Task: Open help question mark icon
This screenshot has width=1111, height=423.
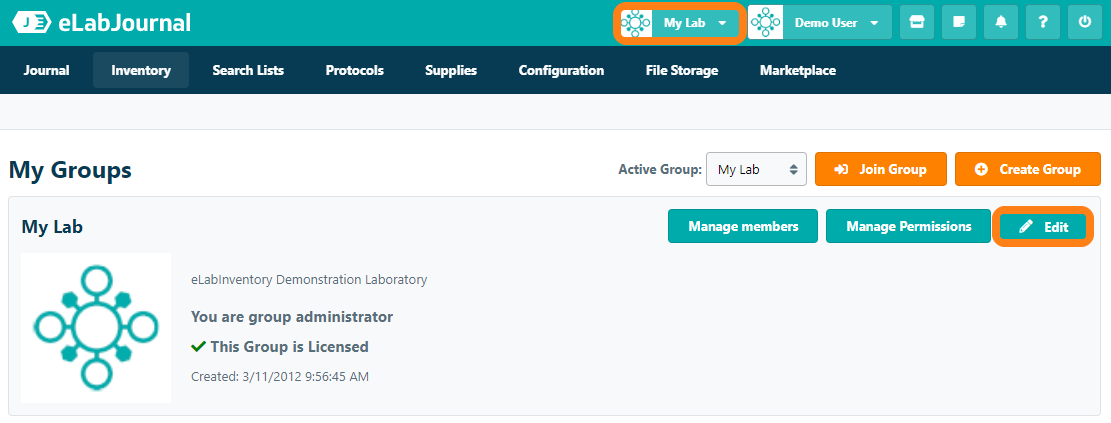Action: (1042, 23)
